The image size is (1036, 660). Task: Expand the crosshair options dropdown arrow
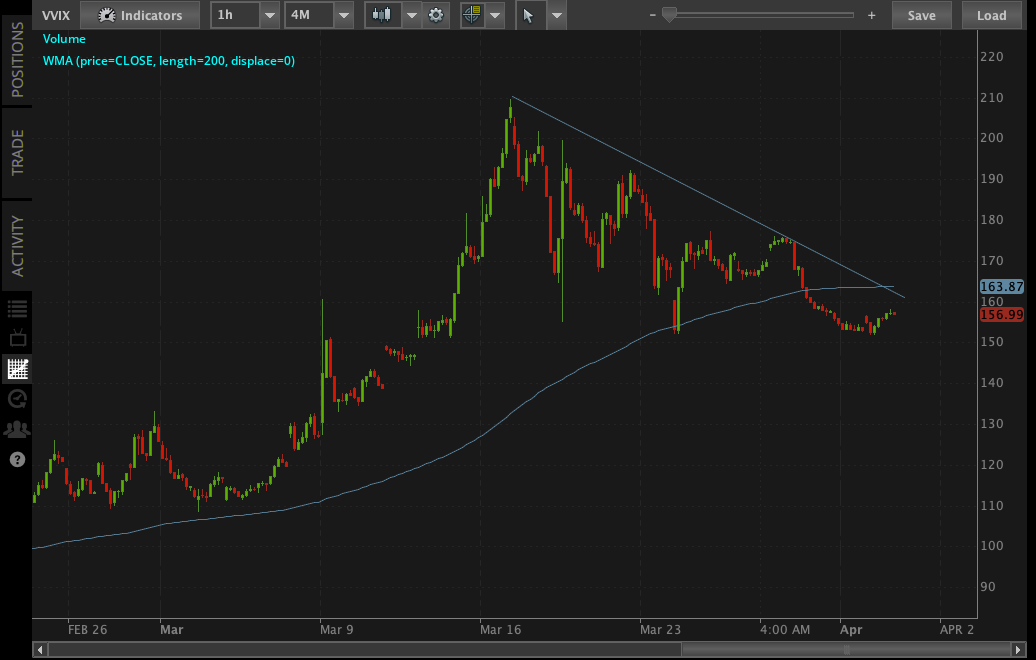(x=496, y=15)
